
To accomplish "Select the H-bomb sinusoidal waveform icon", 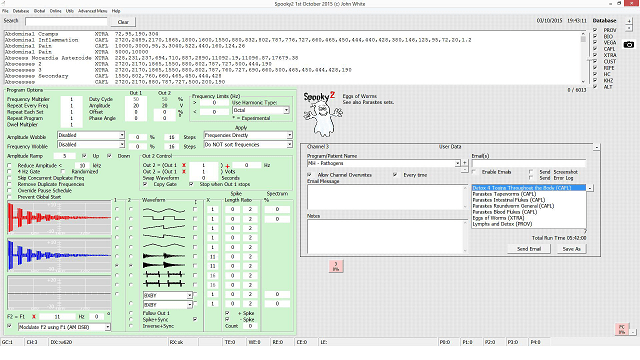I will point(164,275).
